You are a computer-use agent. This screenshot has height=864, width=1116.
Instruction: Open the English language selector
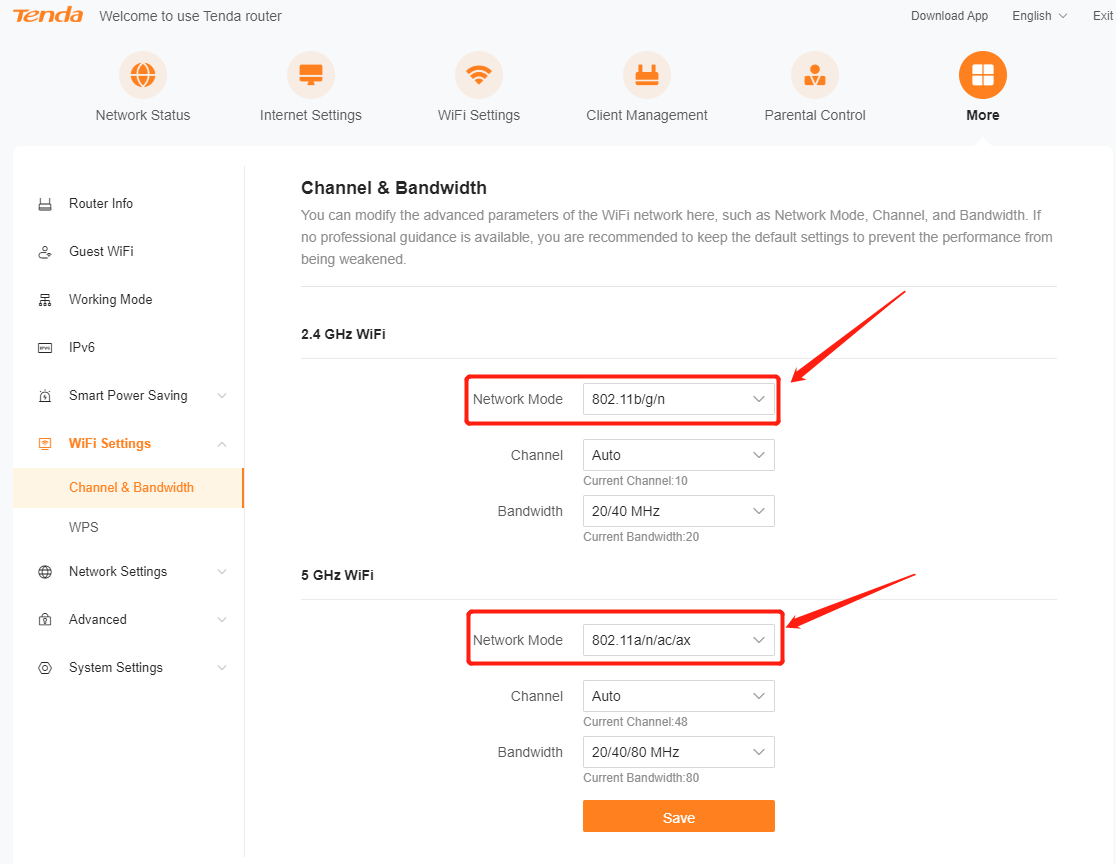(x=1039, y=16)
